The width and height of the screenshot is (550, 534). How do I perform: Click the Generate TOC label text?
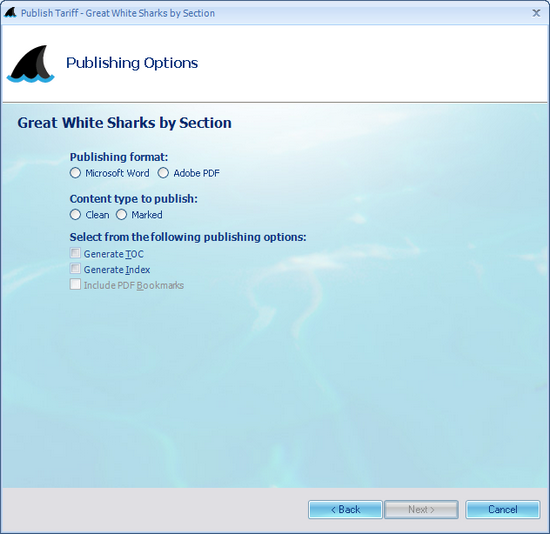(114, 254)
